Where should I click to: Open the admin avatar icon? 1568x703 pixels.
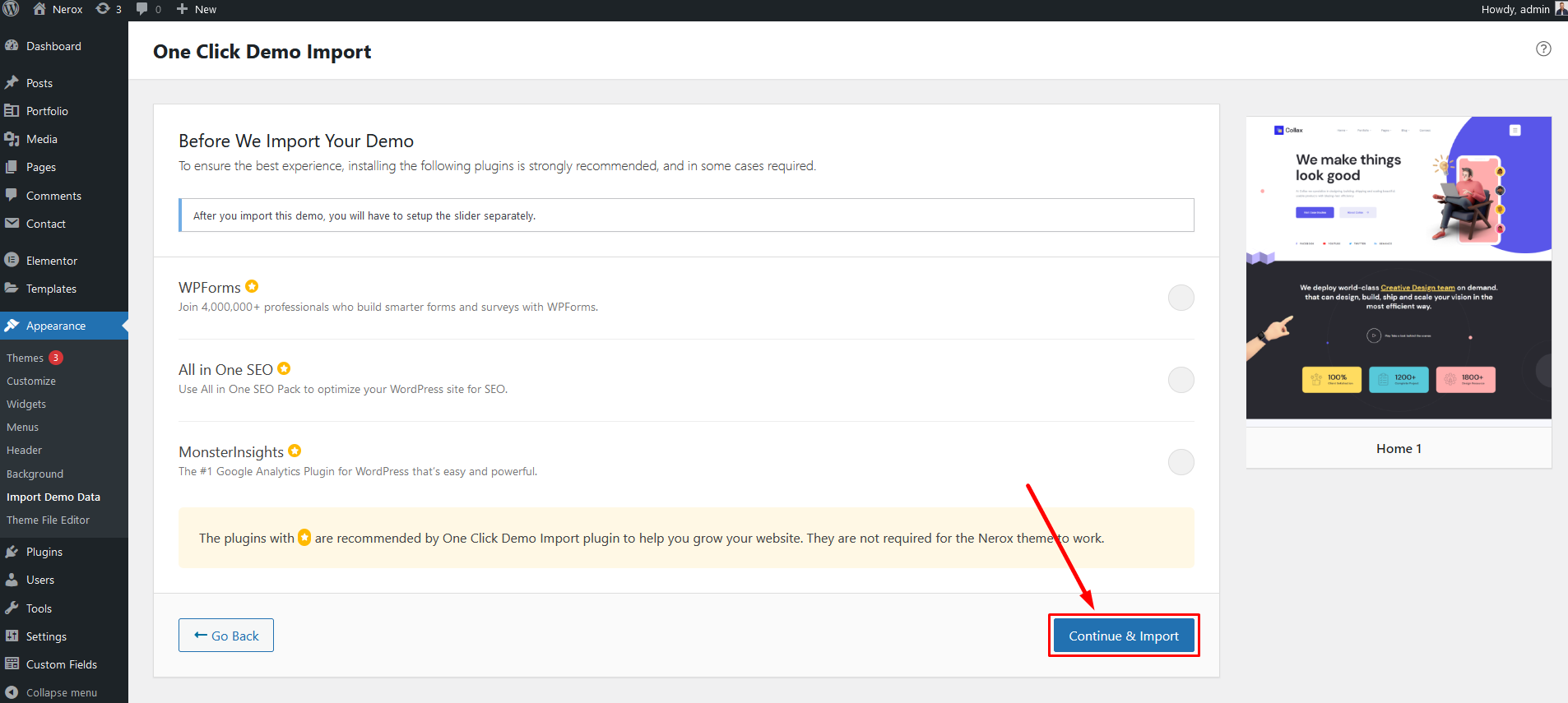(x=1561, y=9)
